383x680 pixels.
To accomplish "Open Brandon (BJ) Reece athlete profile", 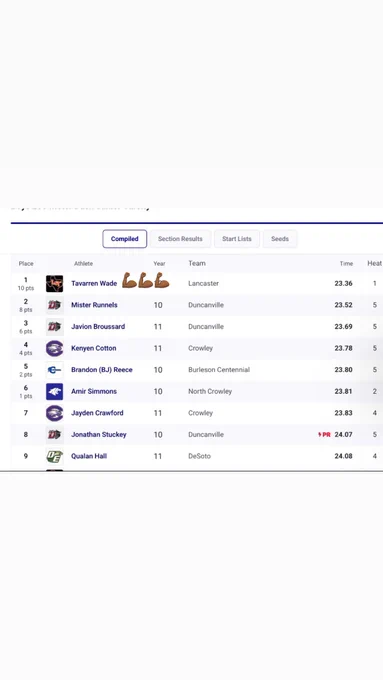I will pos(102,370).
